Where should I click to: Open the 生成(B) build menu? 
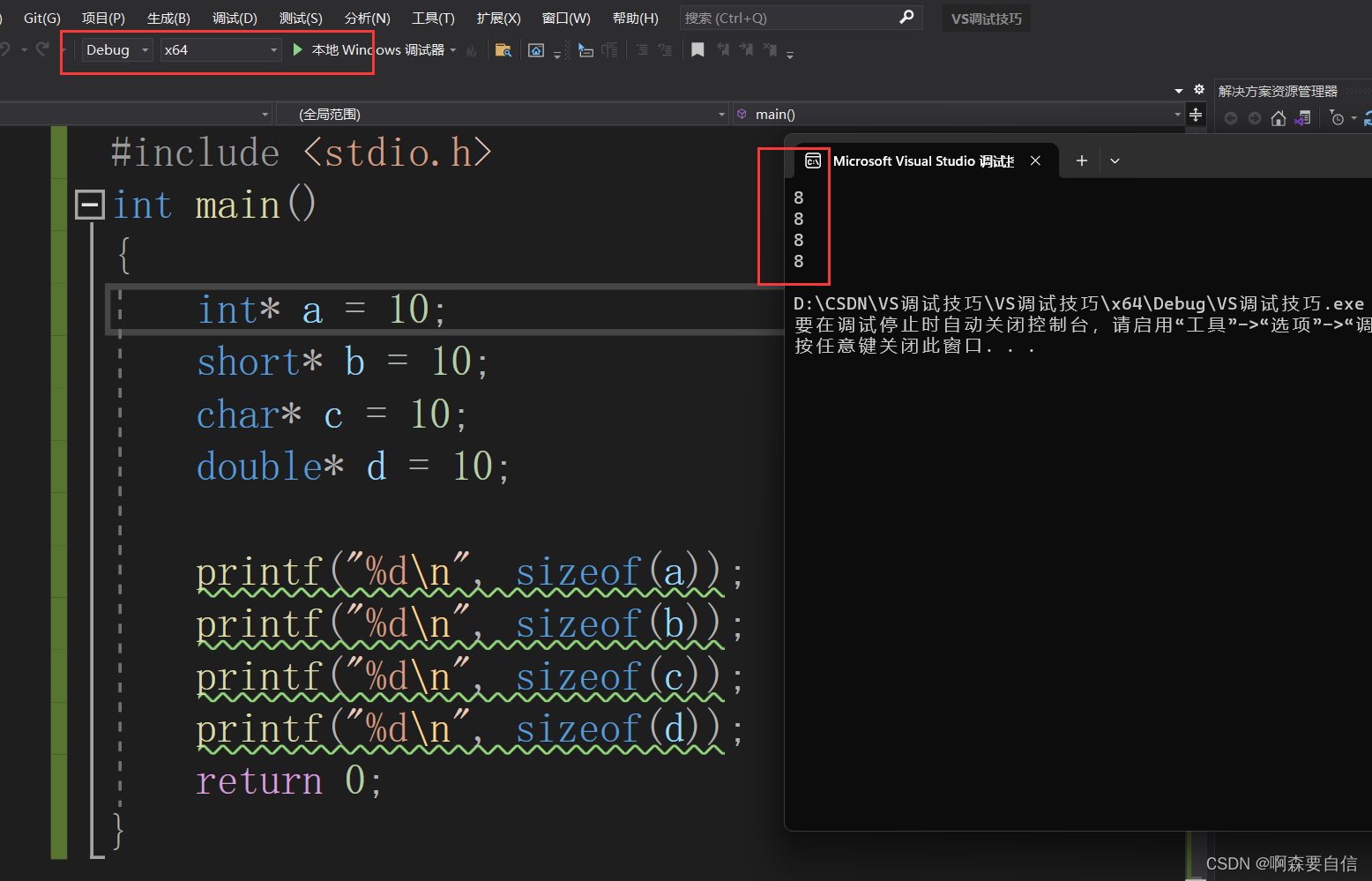pos(168,18)
